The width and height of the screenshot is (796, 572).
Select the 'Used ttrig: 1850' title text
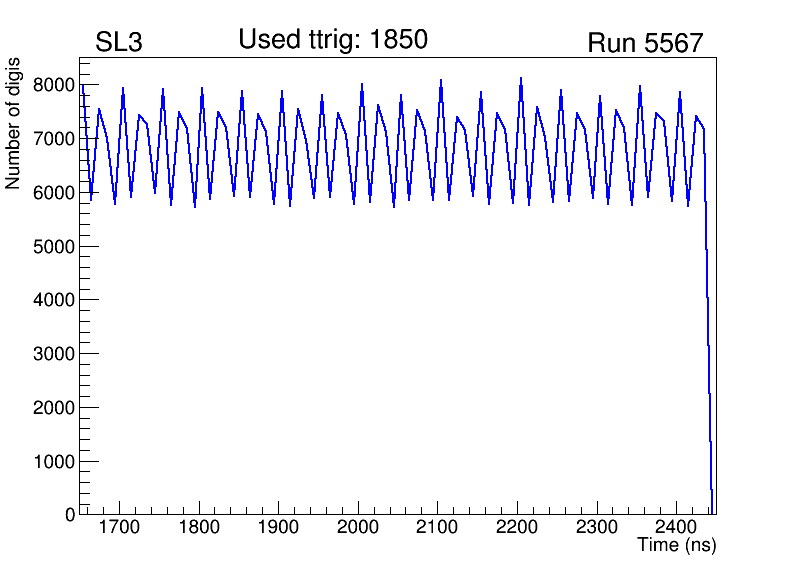pyautogui.click(x=333, y=40)
